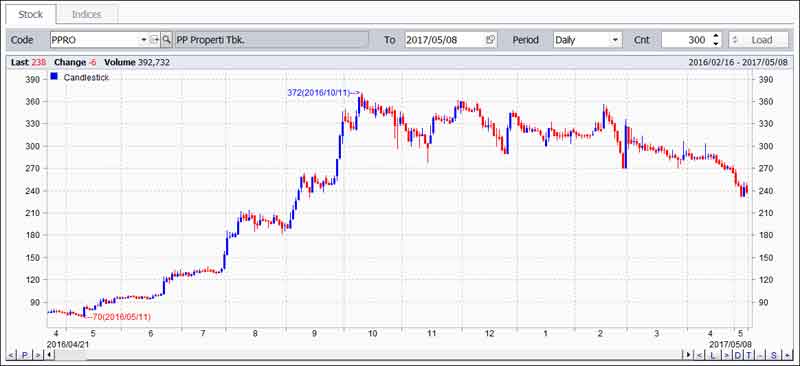Decrease the Cnt value with down arrow
This screenshot has height=366, width=800.
click(x=715, y=43)
